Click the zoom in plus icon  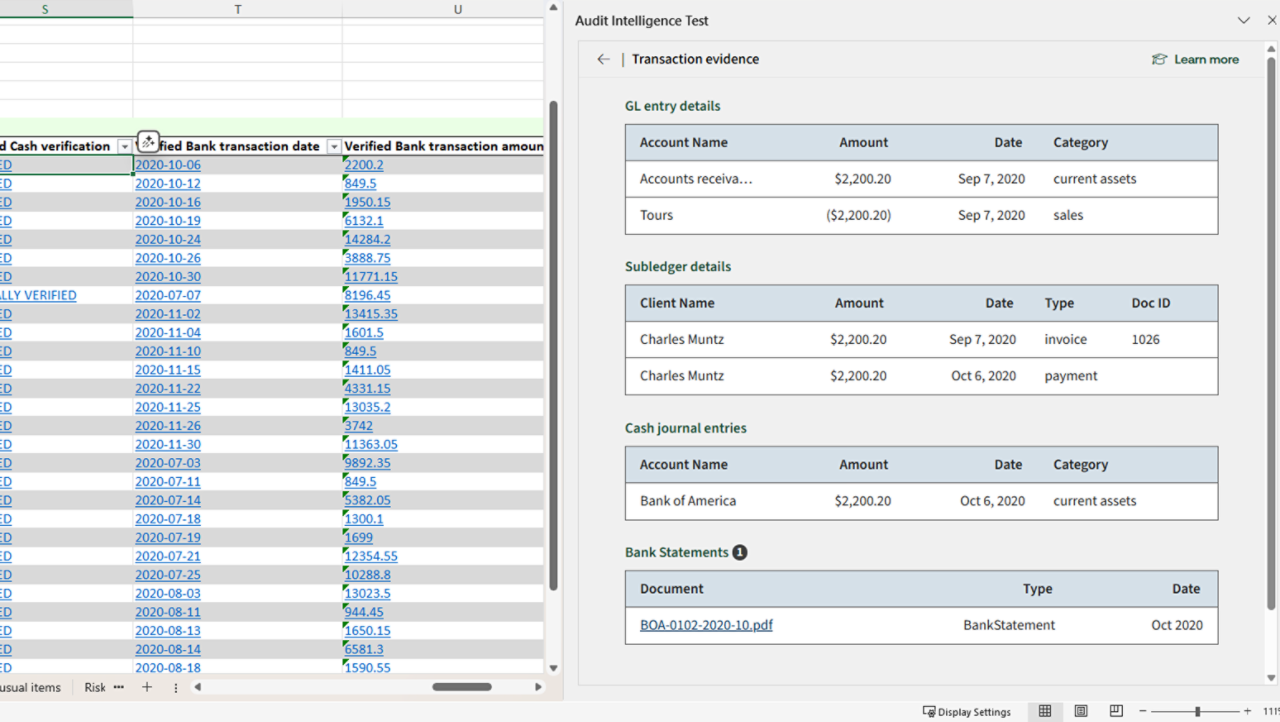point(1247,711)
